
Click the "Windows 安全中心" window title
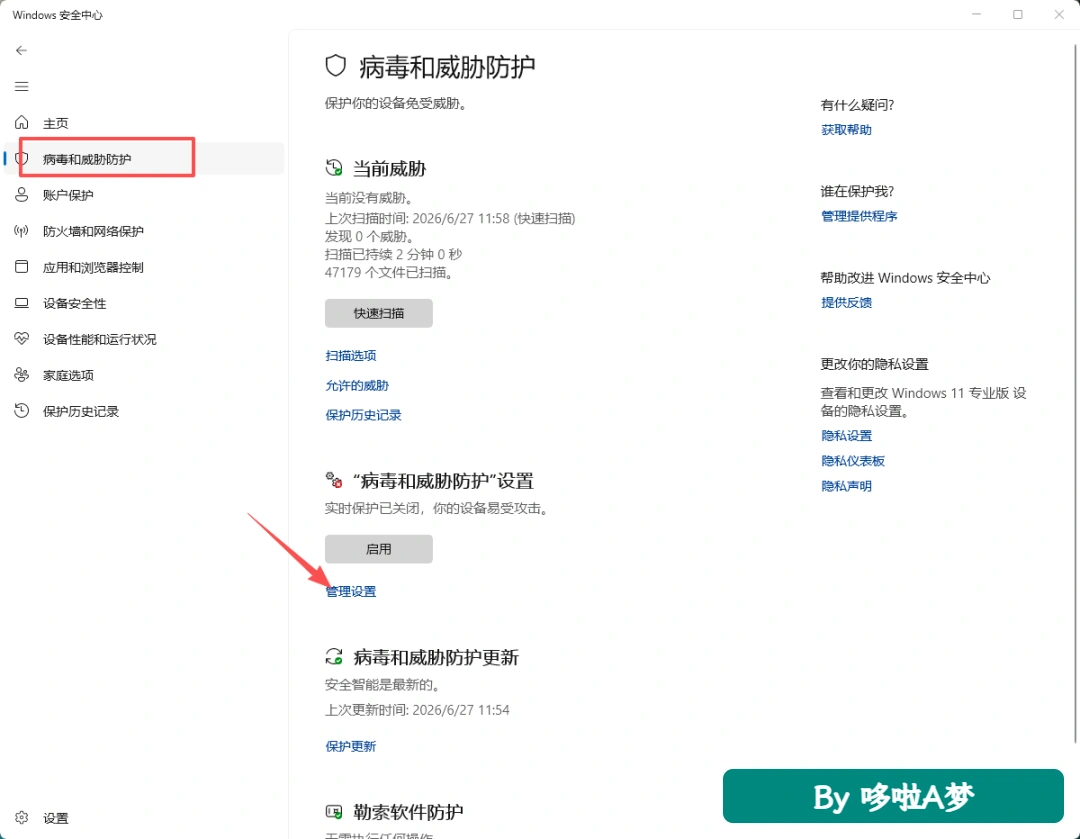[x=58, y=15]
